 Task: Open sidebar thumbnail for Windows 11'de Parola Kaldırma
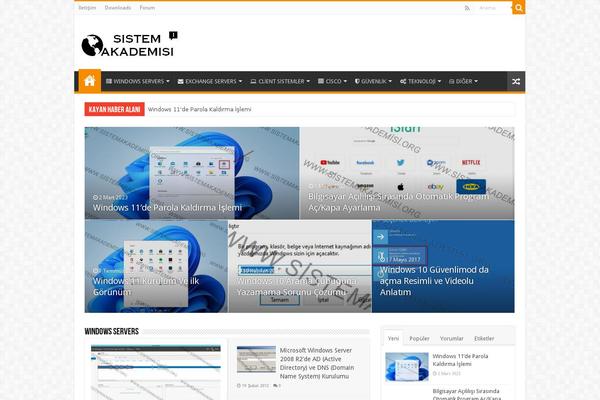(407, 367)
